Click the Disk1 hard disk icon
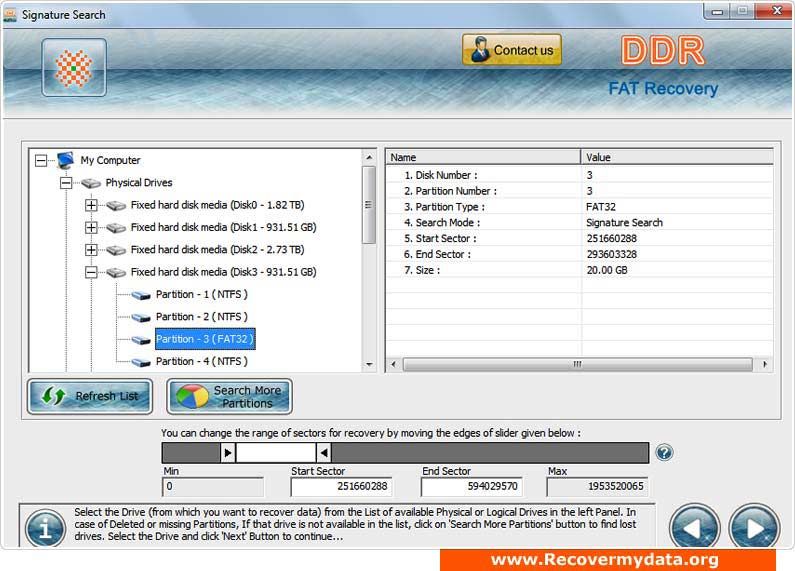Screen dimensions: 795x571 pyautogui.click(x=116, y=228)
